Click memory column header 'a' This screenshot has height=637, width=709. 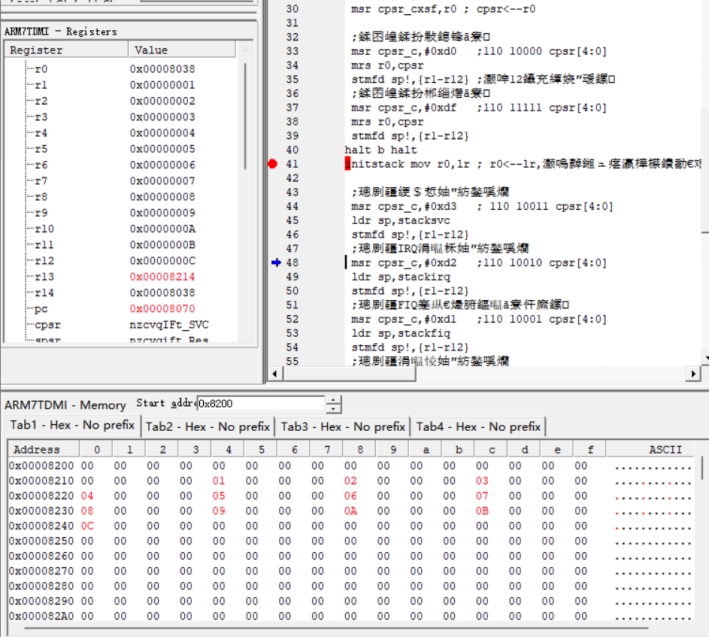425,449
